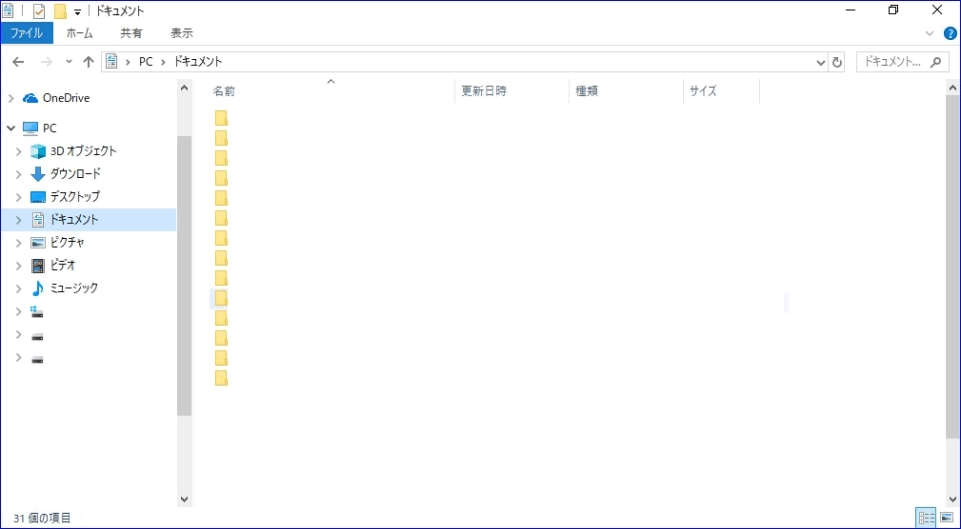This screenshot has height=529, width=961.
Task: Click the back navigation arrow
Action: [x=18, y=62]
